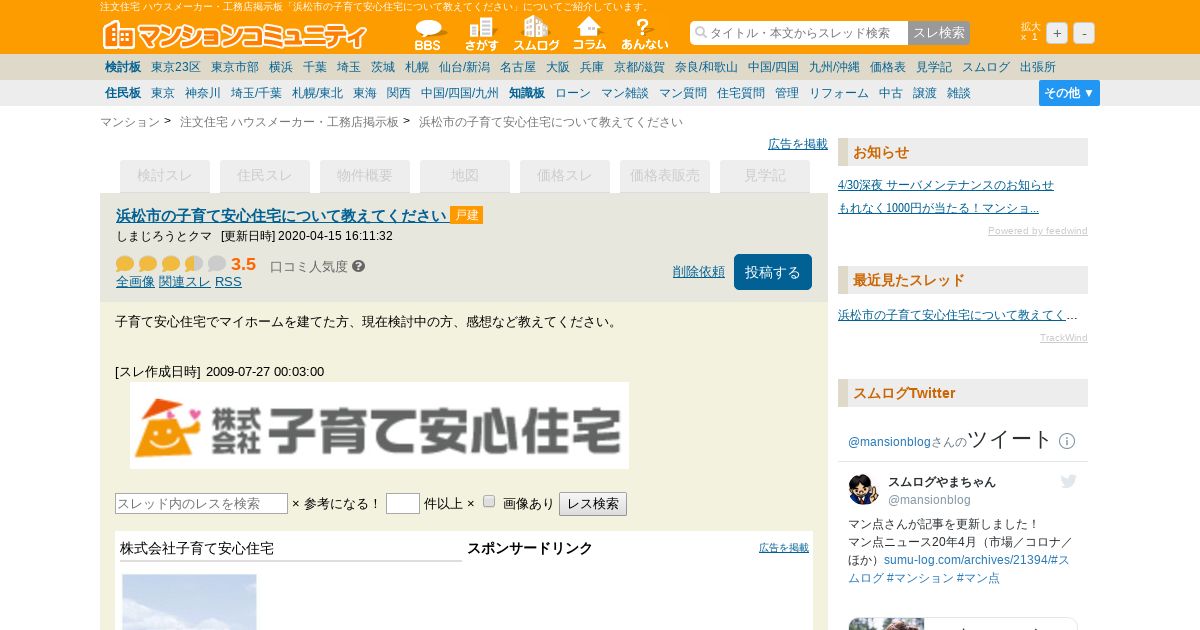Select the 住民スレ tab
Screen dimensions: 1200x630
click(x=265, y=176)
